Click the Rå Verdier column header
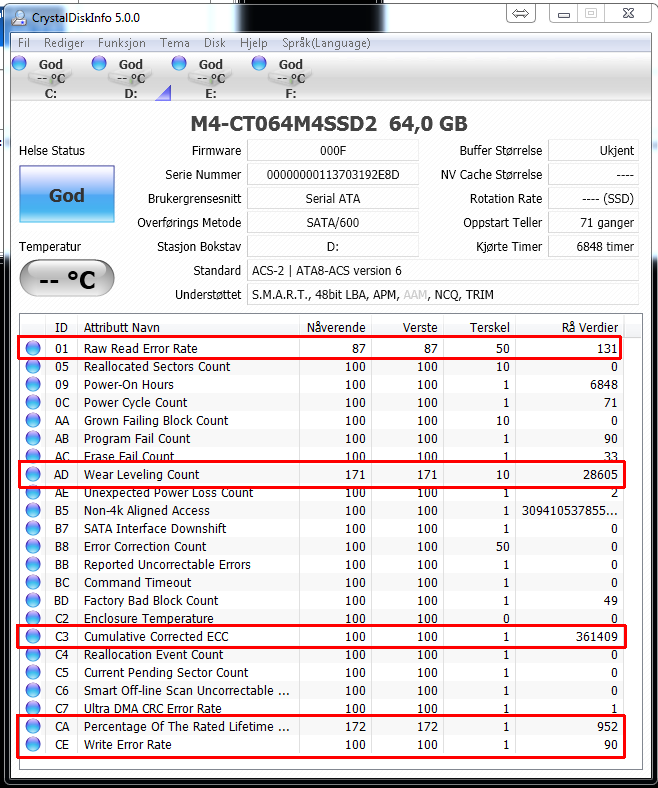The height and width of the screenshot is (788, 658). 570,327
